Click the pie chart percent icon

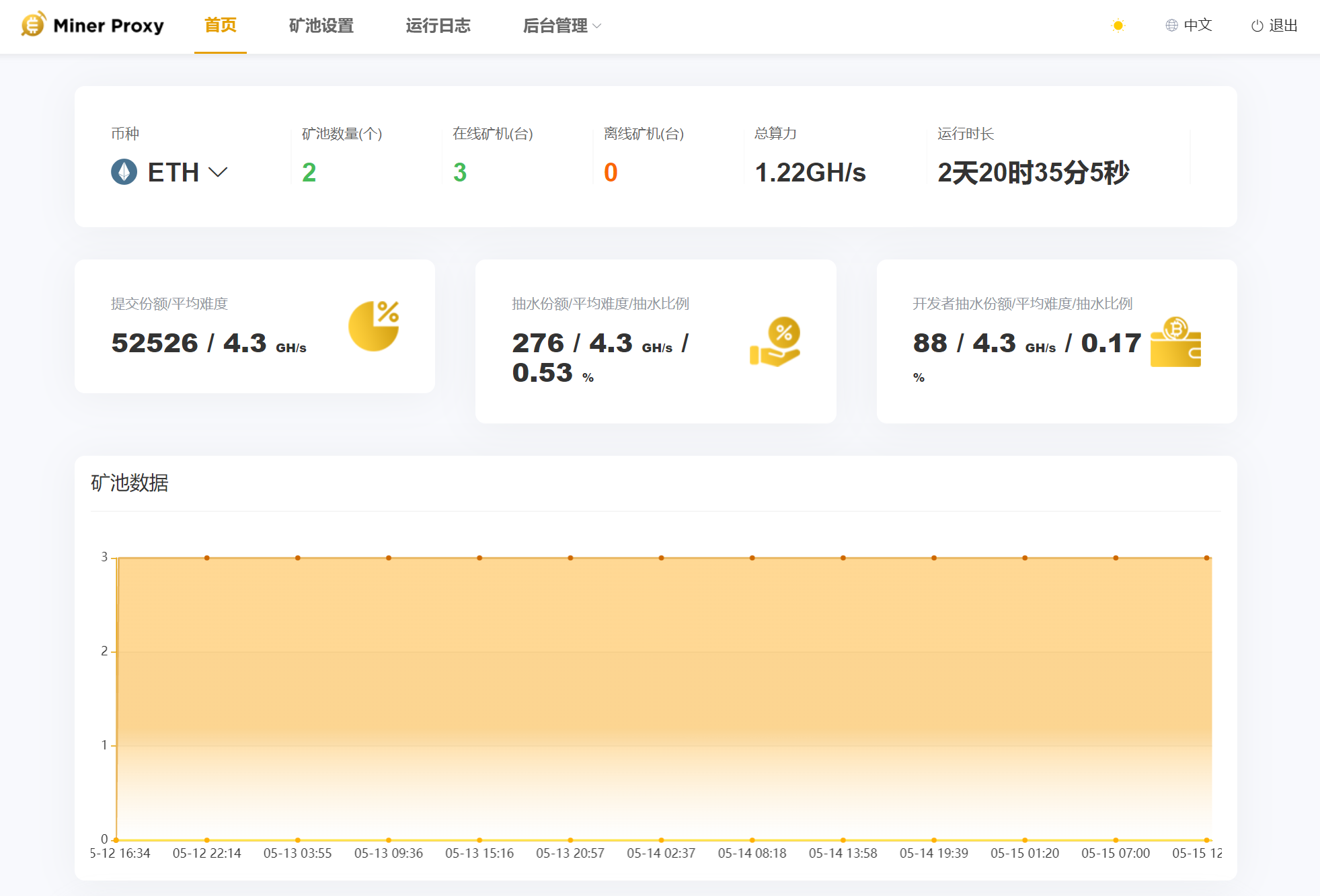374,326
